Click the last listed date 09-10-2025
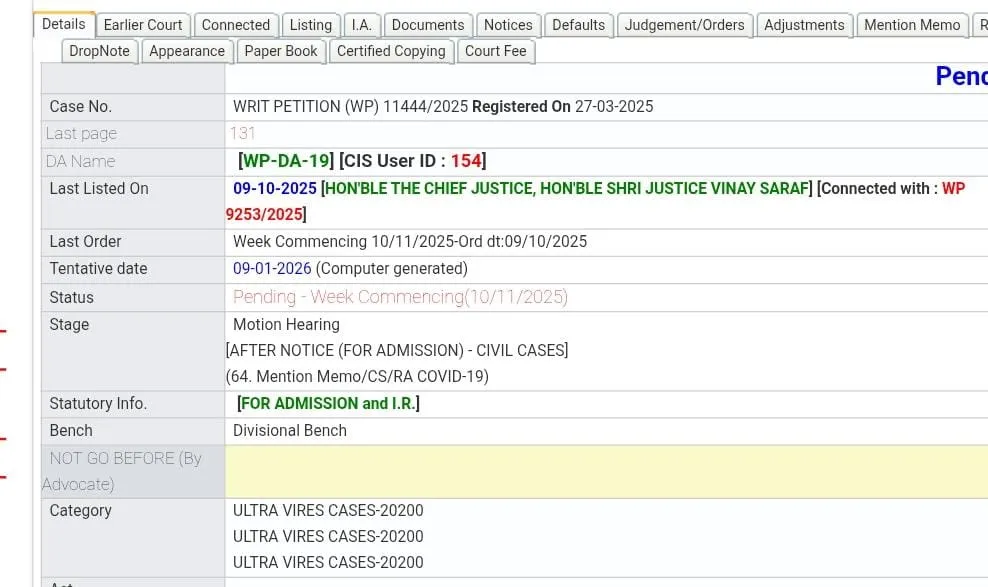 (275, 188)
